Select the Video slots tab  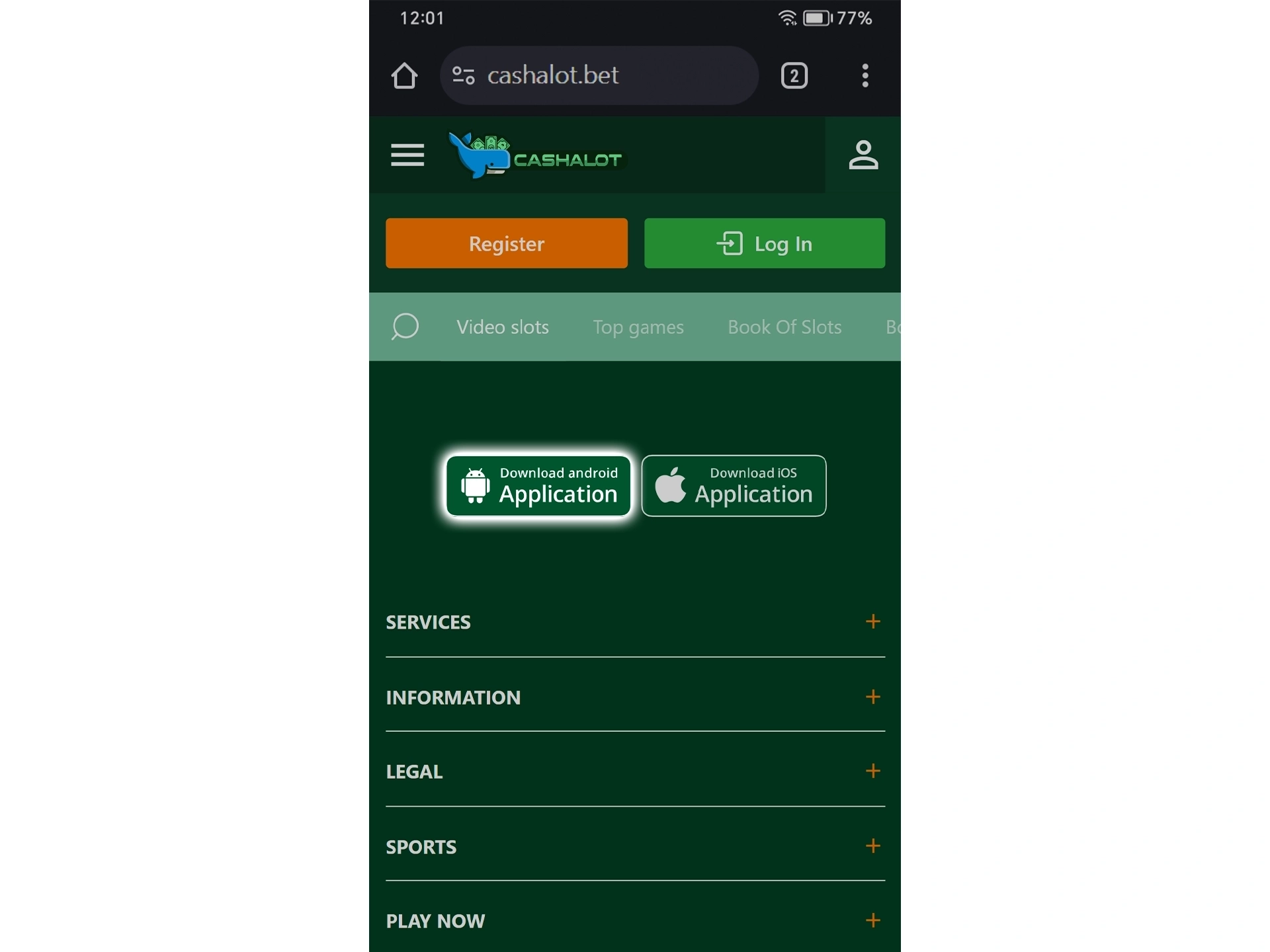(x=503, y=326)
